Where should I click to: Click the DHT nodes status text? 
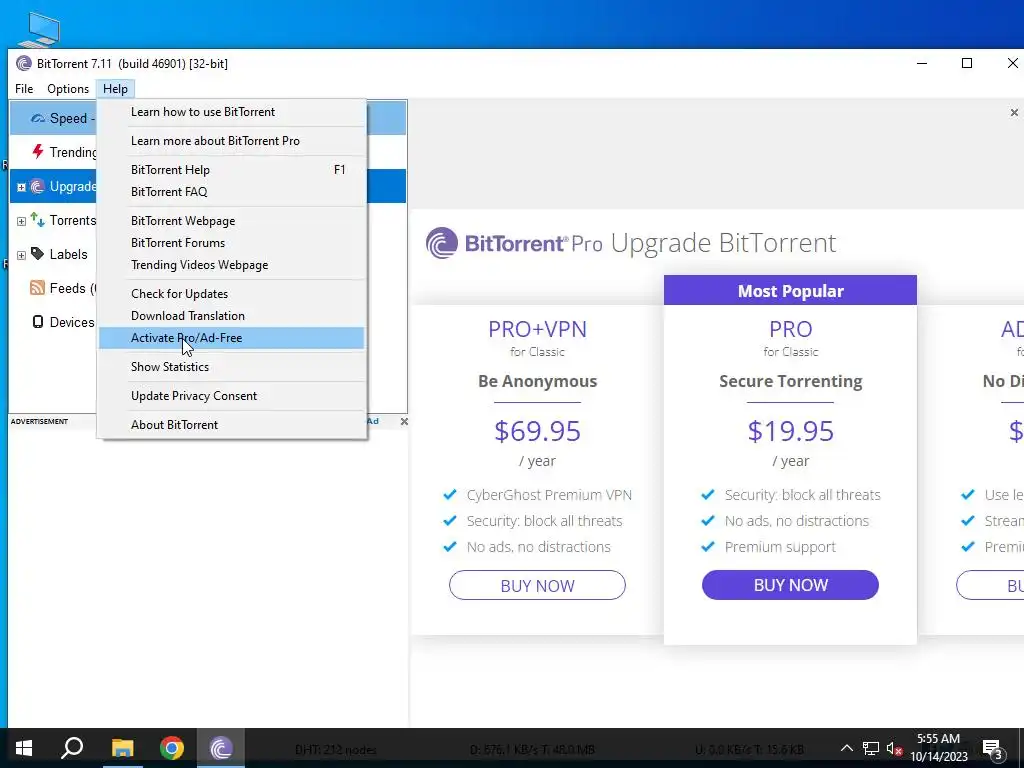tap(336, 750)
